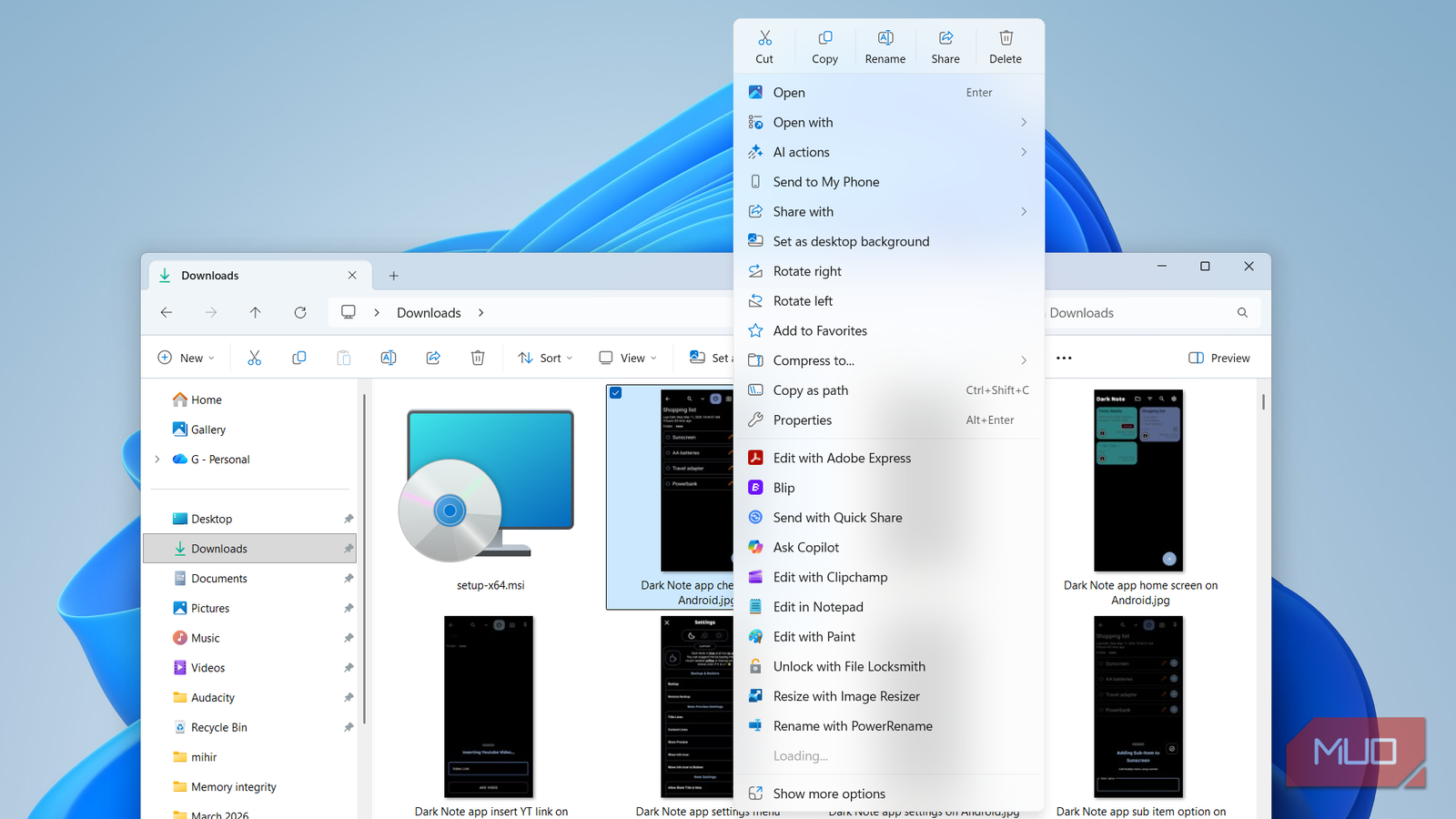Screen dimensions: 1456x819
Task: Choose Copy as path
Action: (x=889, y=390)
